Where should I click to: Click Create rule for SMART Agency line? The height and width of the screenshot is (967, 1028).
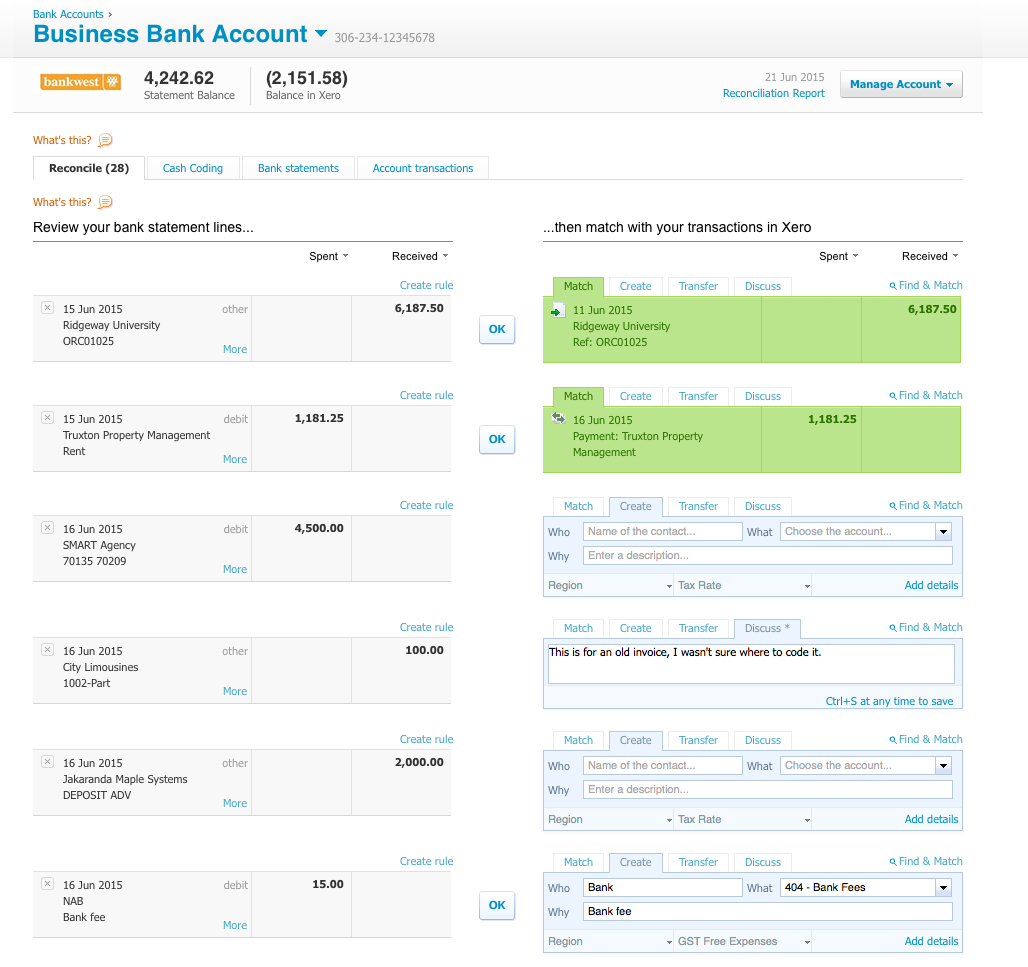coord(426,505)
